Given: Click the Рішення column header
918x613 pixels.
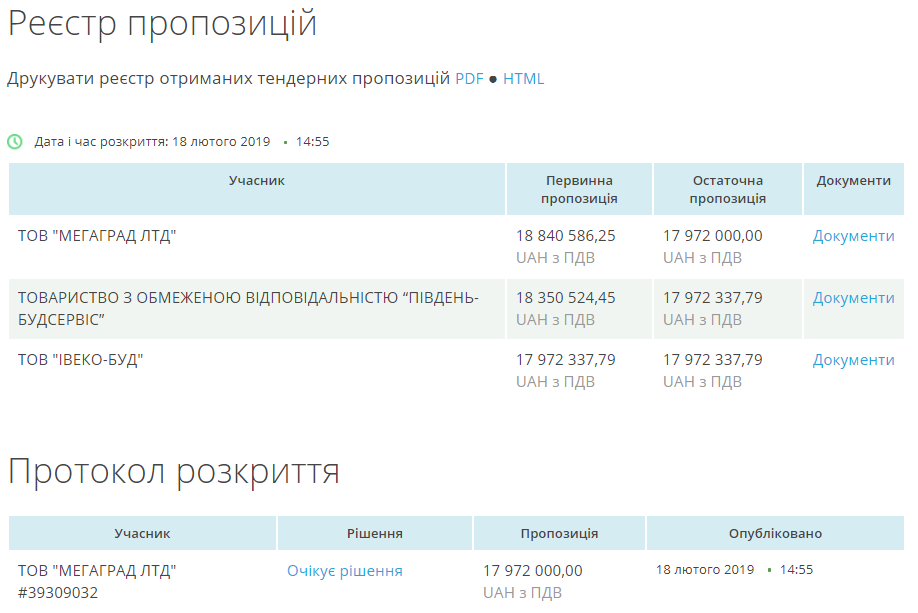Looking at the screenshot, I should tap(374, 534).
